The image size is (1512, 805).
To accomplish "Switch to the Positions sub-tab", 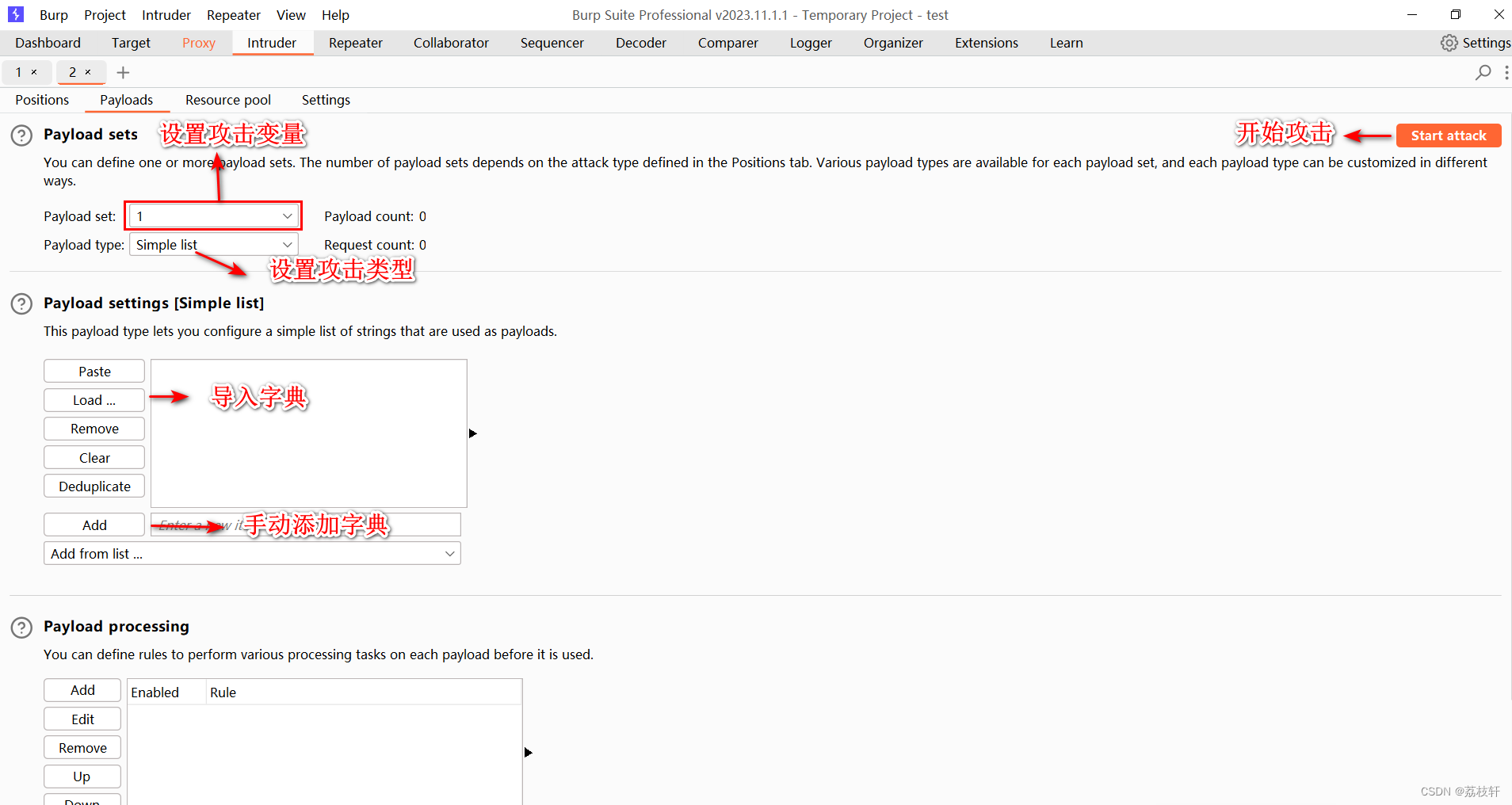I will 42,100.
